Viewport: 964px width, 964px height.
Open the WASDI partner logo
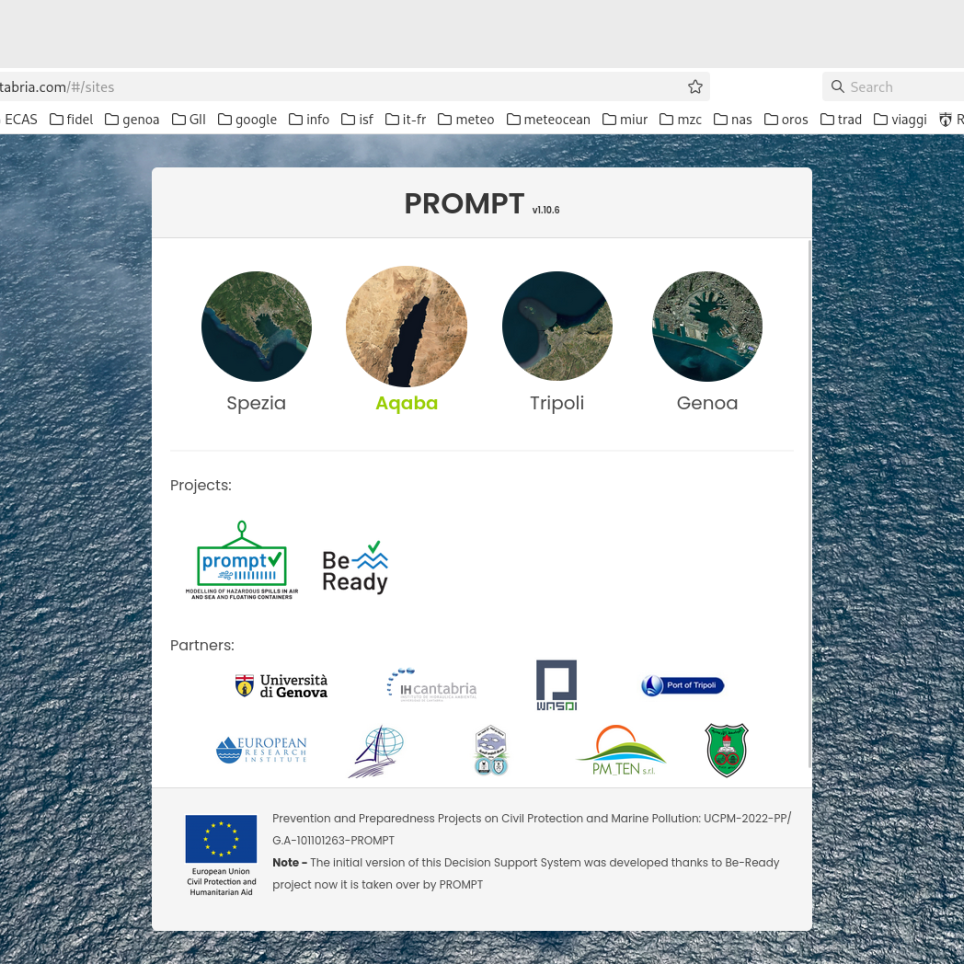pyautogui.click(x=557, y=684)
